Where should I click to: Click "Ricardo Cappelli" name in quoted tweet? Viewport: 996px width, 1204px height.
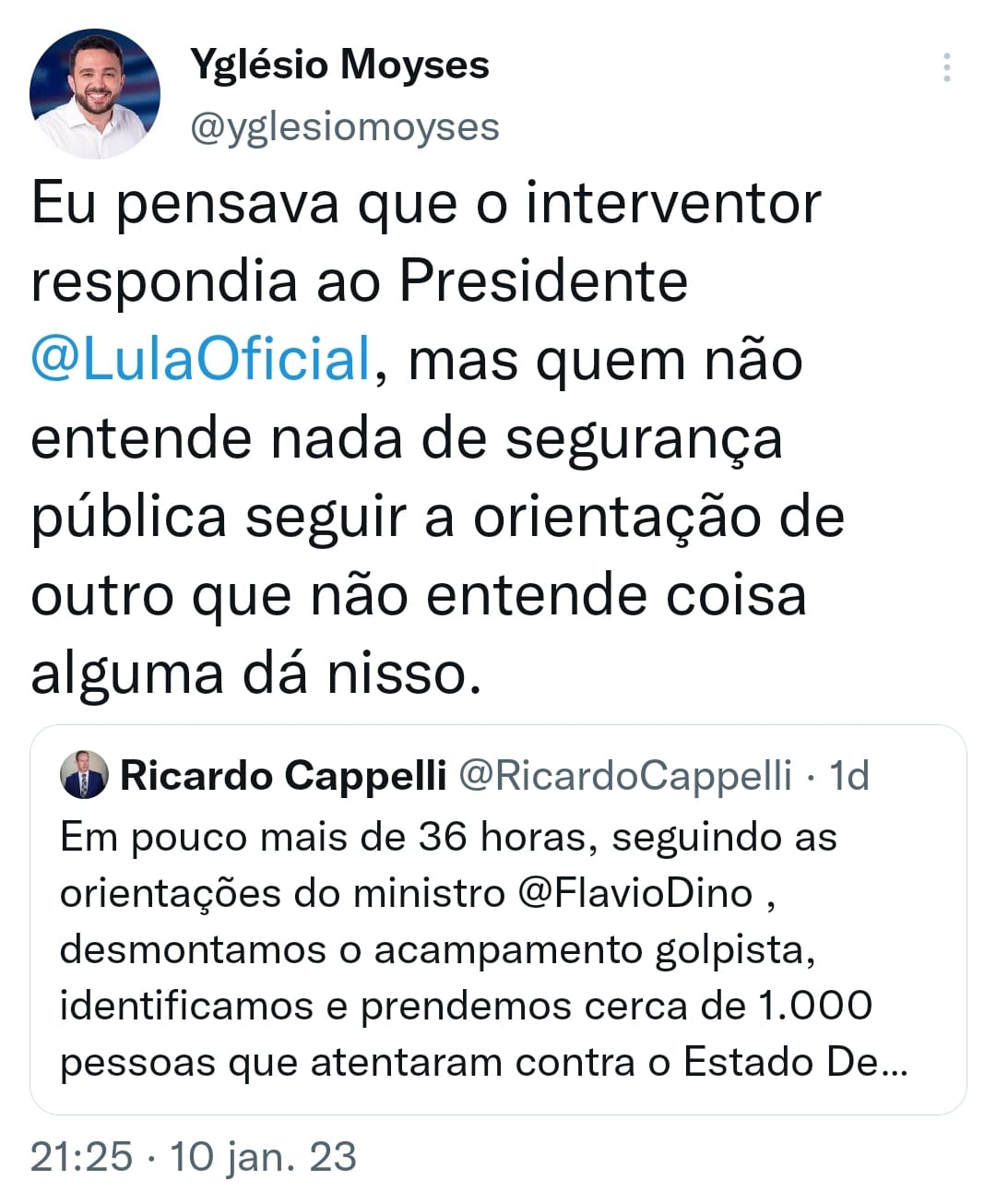pyautogui.click(x=283, y=776)
